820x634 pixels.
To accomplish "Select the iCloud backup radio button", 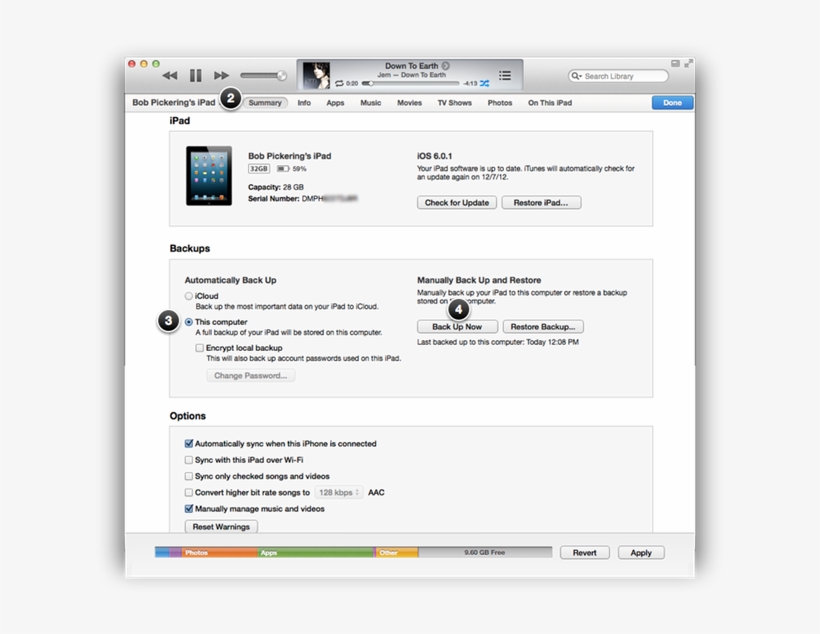I will click(188, 295).
